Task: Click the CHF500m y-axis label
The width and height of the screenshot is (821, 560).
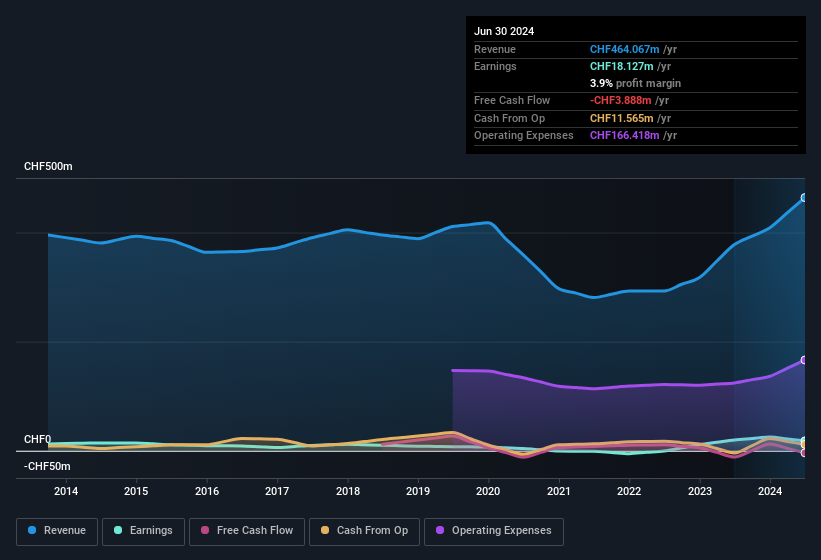Action: click(x=48, y=167)
